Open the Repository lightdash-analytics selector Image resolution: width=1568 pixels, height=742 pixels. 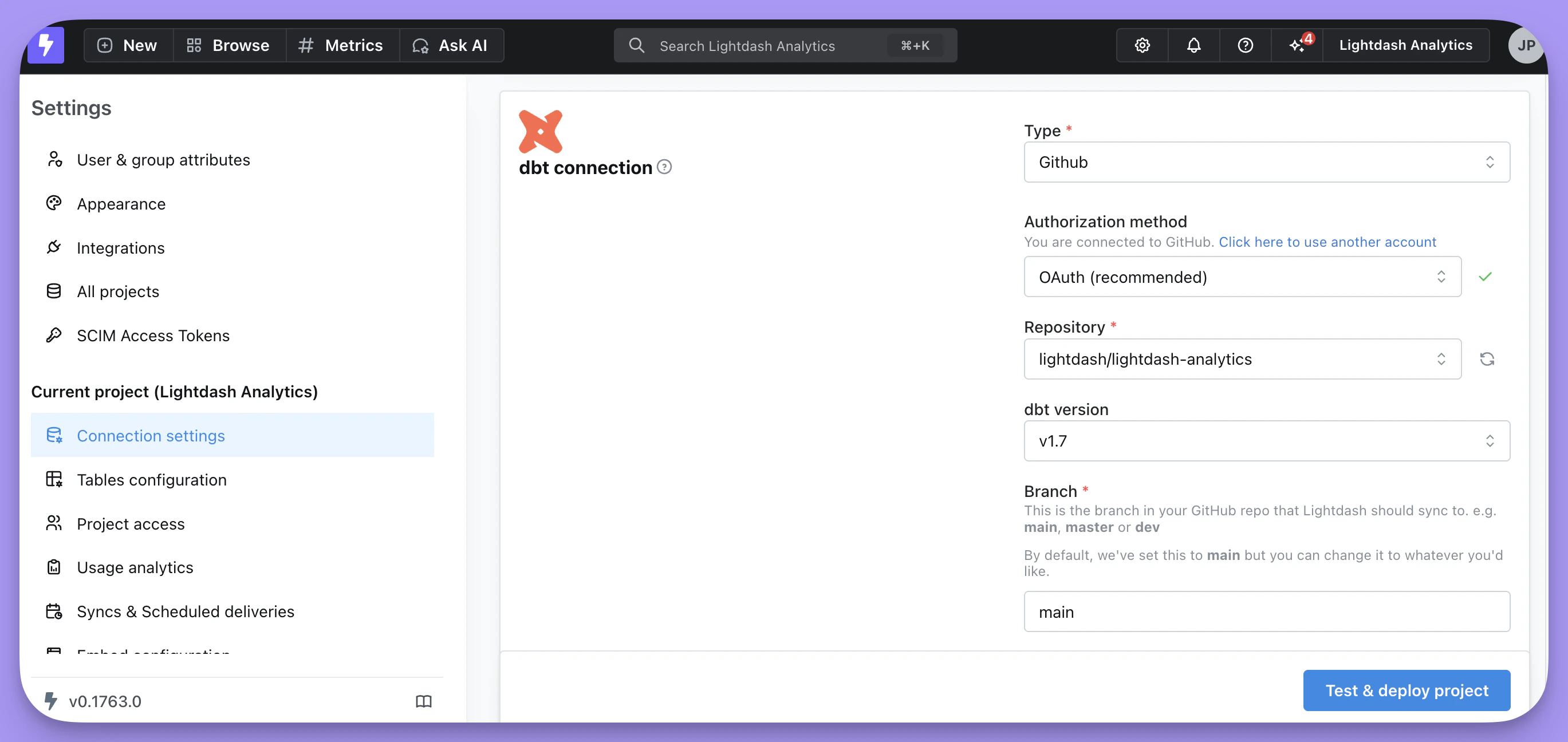(1242, 359)
